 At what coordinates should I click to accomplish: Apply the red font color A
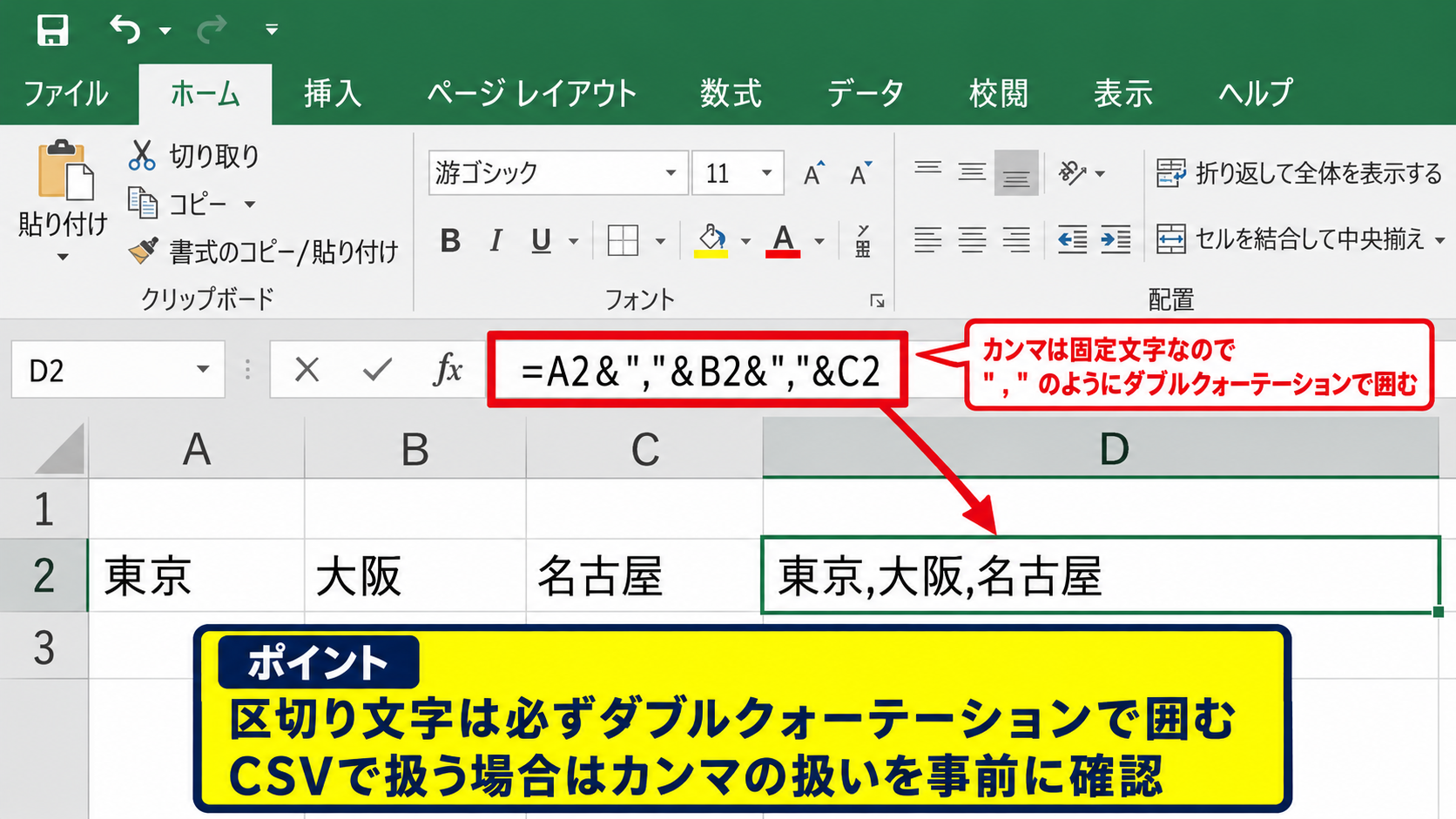tap(783, 240)
